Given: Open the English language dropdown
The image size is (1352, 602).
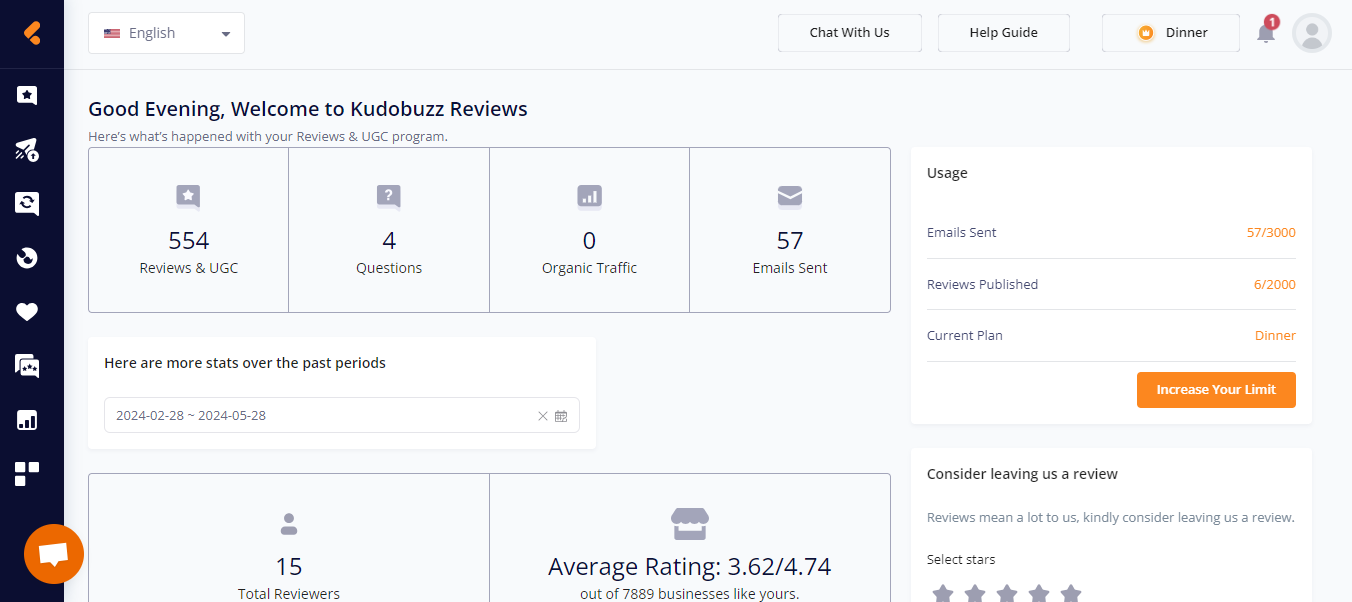Looking at the screenshot, I should [166, 33].
